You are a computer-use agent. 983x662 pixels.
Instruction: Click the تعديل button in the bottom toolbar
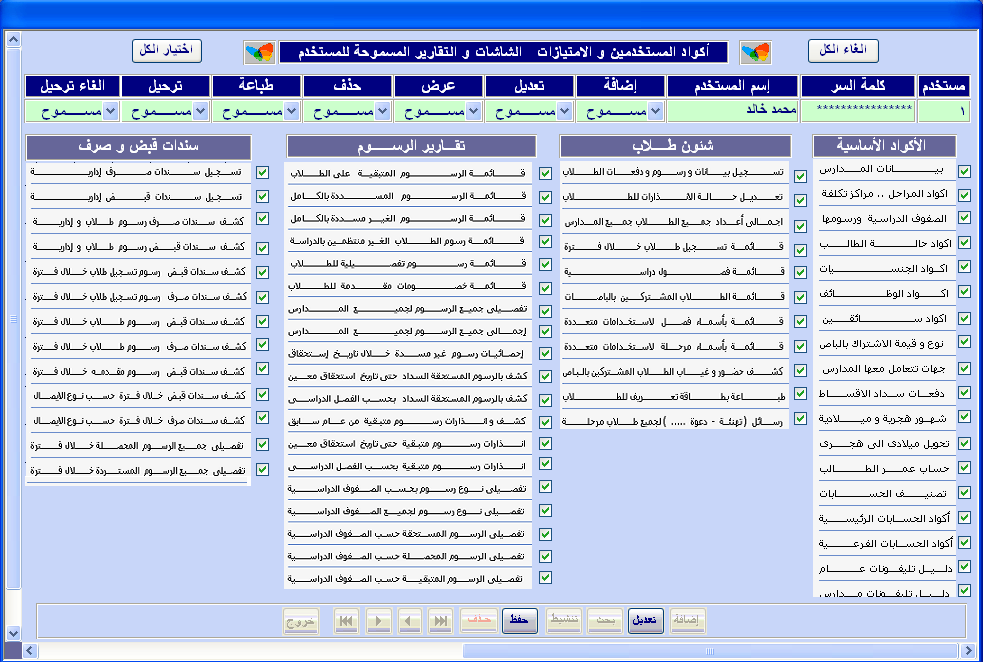click(x=646, y=621)
